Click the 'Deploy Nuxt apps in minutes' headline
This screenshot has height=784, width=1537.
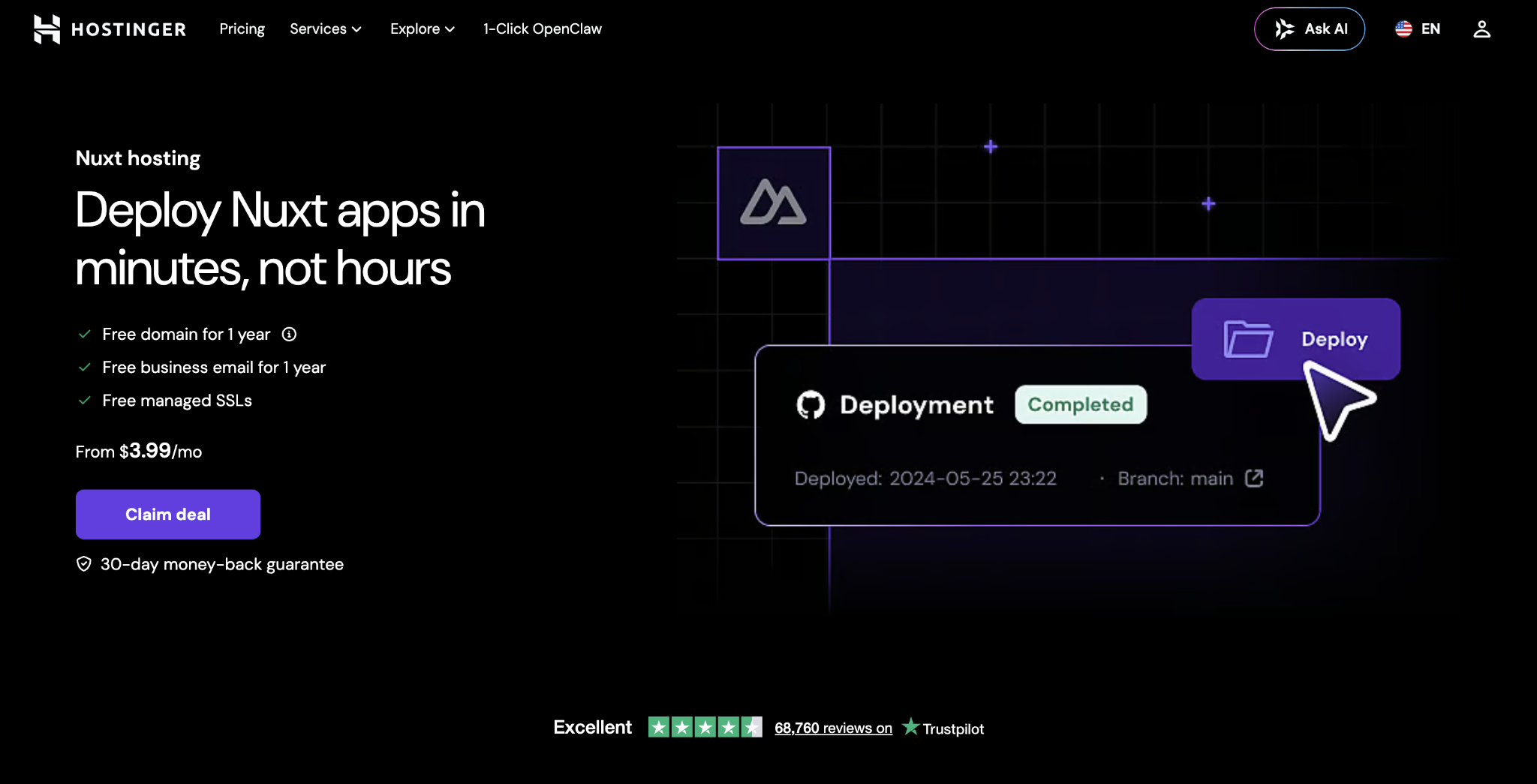(281, 239)
